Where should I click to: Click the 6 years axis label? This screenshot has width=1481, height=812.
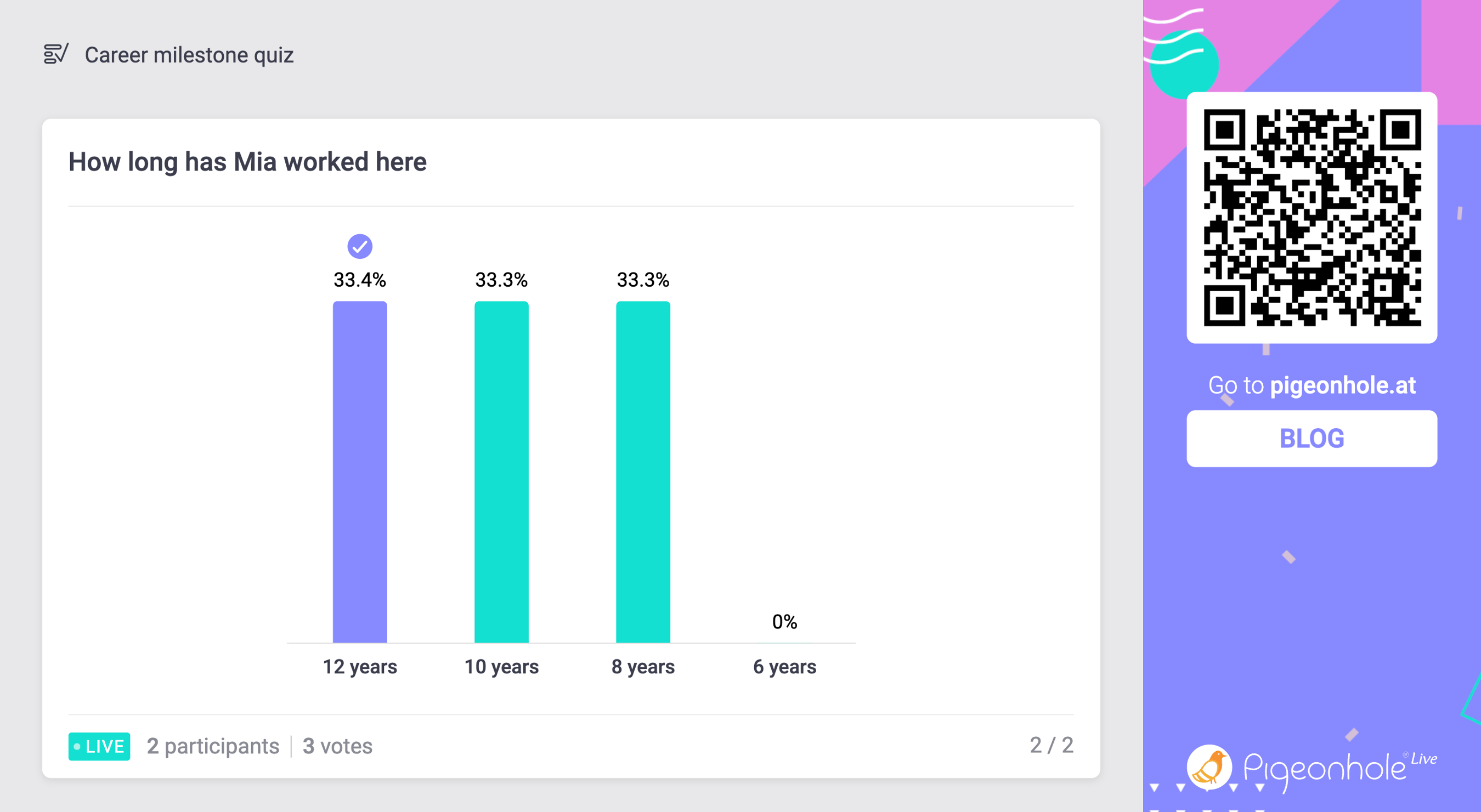coord(785,667)
